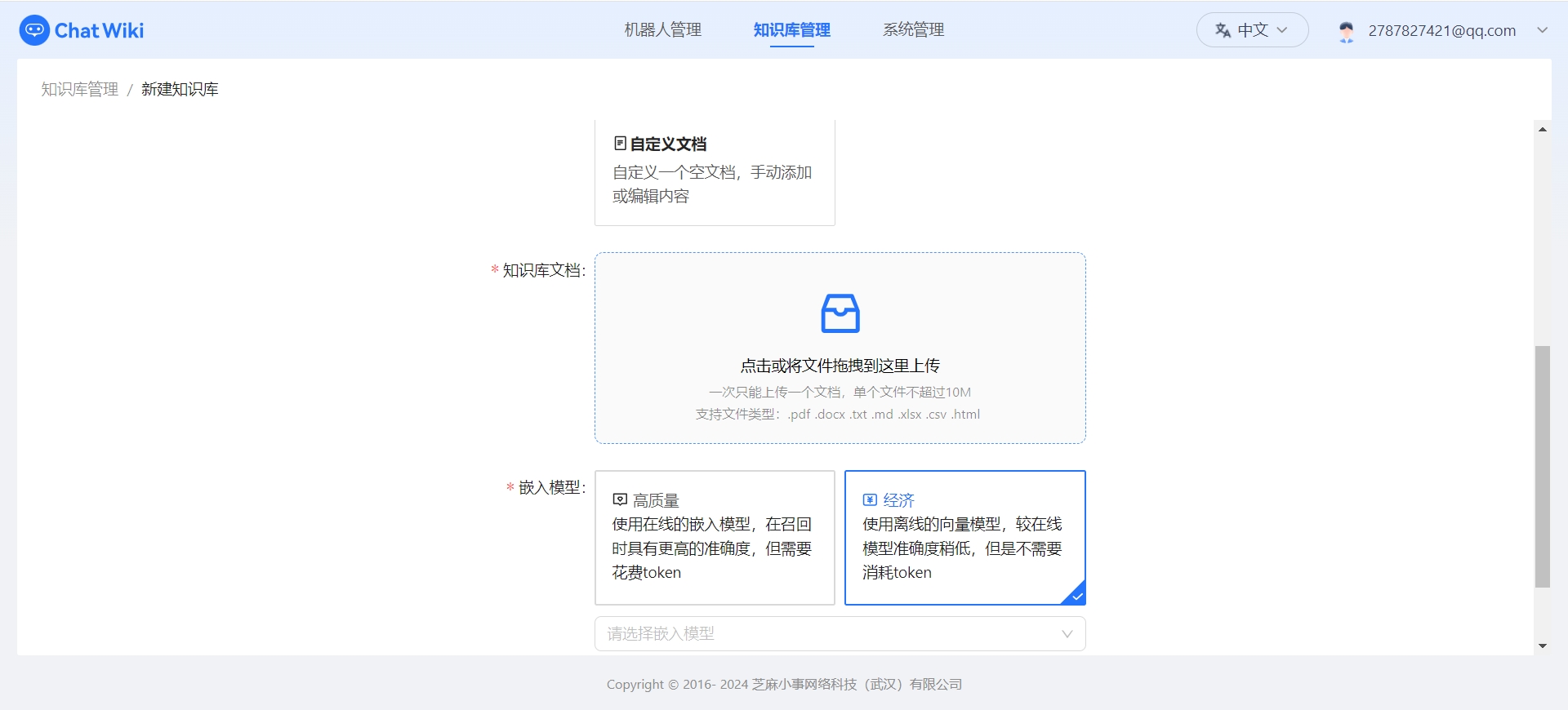Open the 请选择嵌入模型 dropdown
This screenshot has width=1568, height=710.
pos(840,633)
